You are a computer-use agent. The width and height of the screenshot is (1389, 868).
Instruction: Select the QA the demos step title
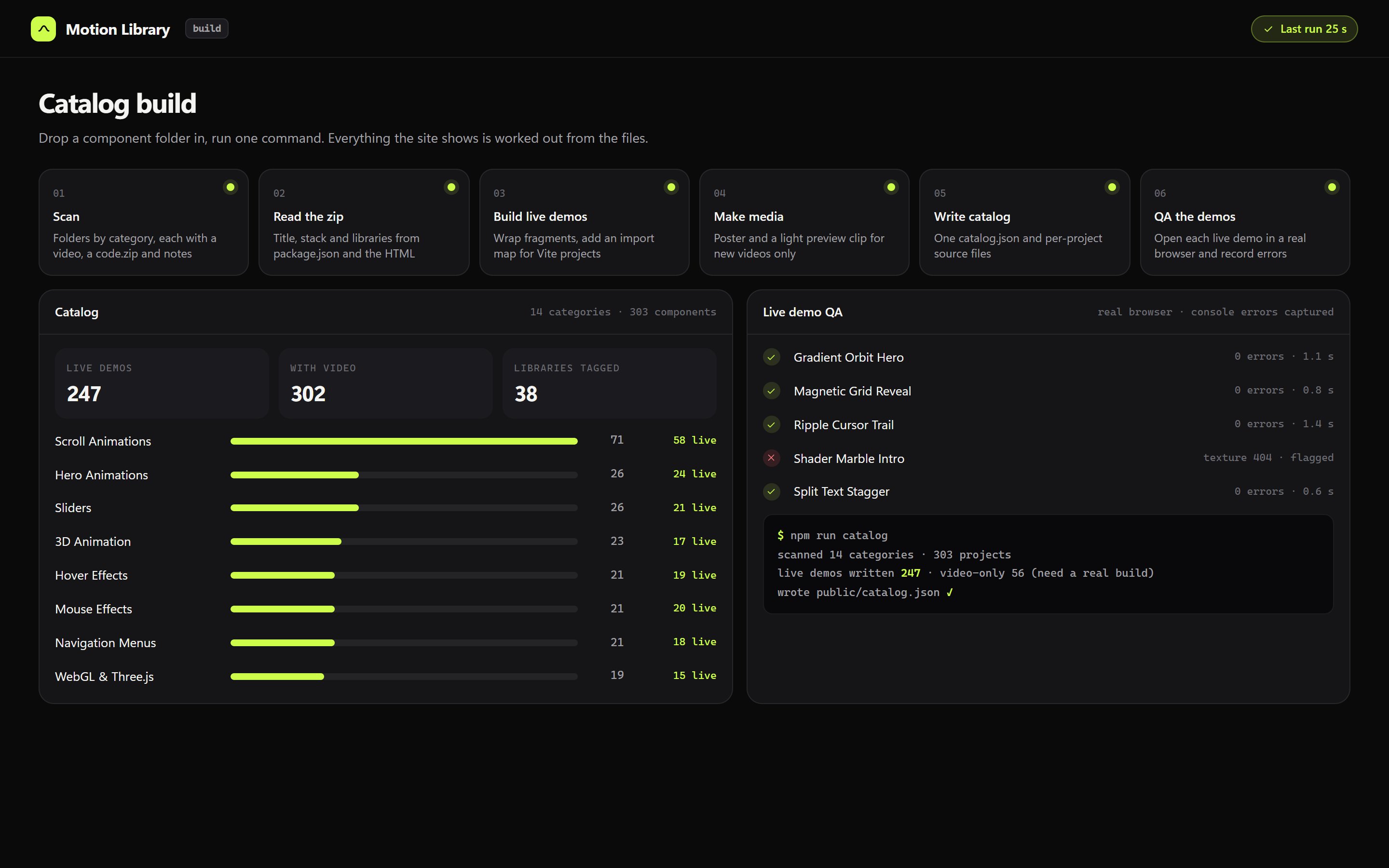click(1195, 217)
